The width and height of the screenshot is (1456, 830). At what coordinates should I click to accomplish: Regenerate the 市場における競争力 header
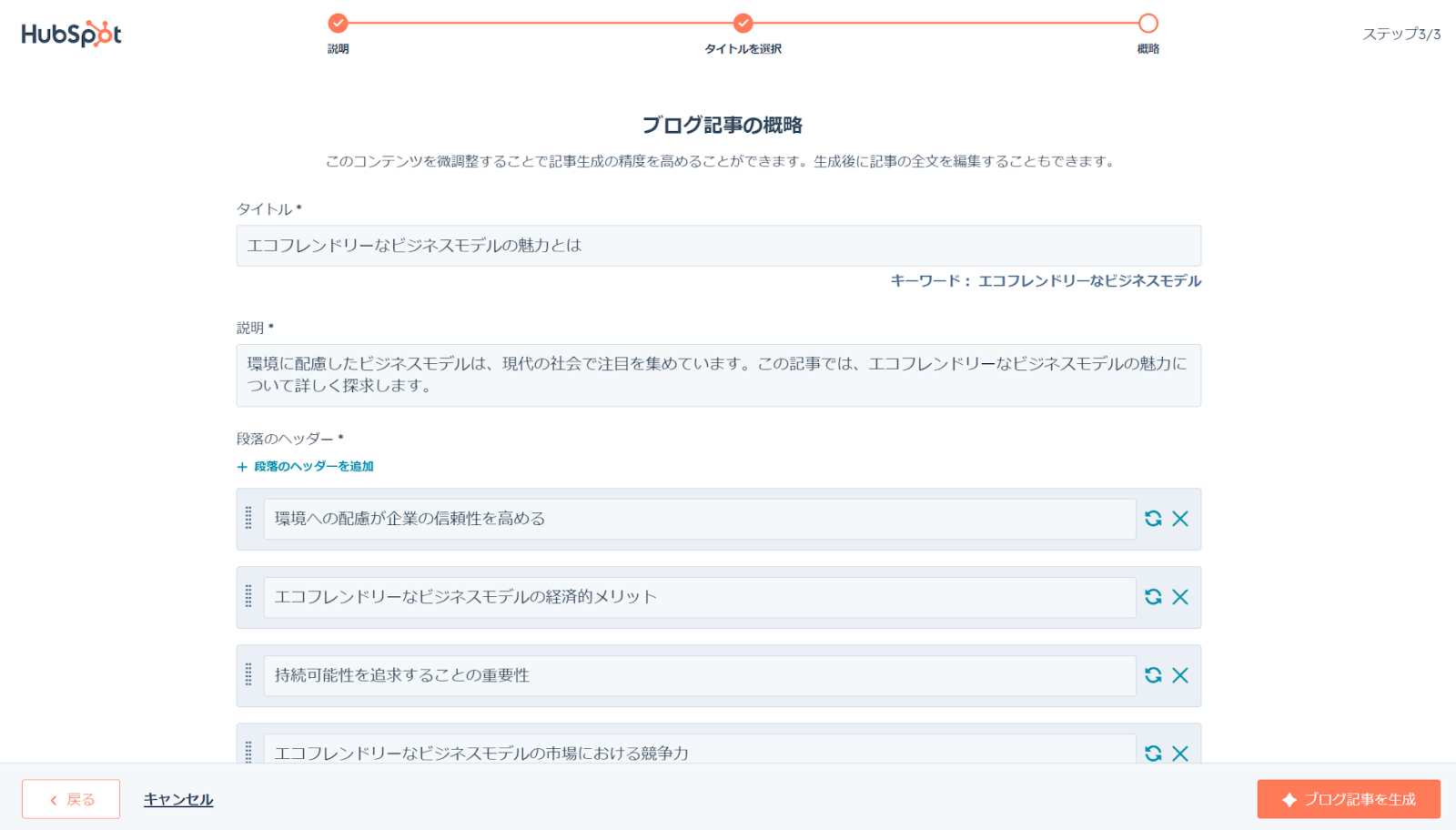[1153, 754]
